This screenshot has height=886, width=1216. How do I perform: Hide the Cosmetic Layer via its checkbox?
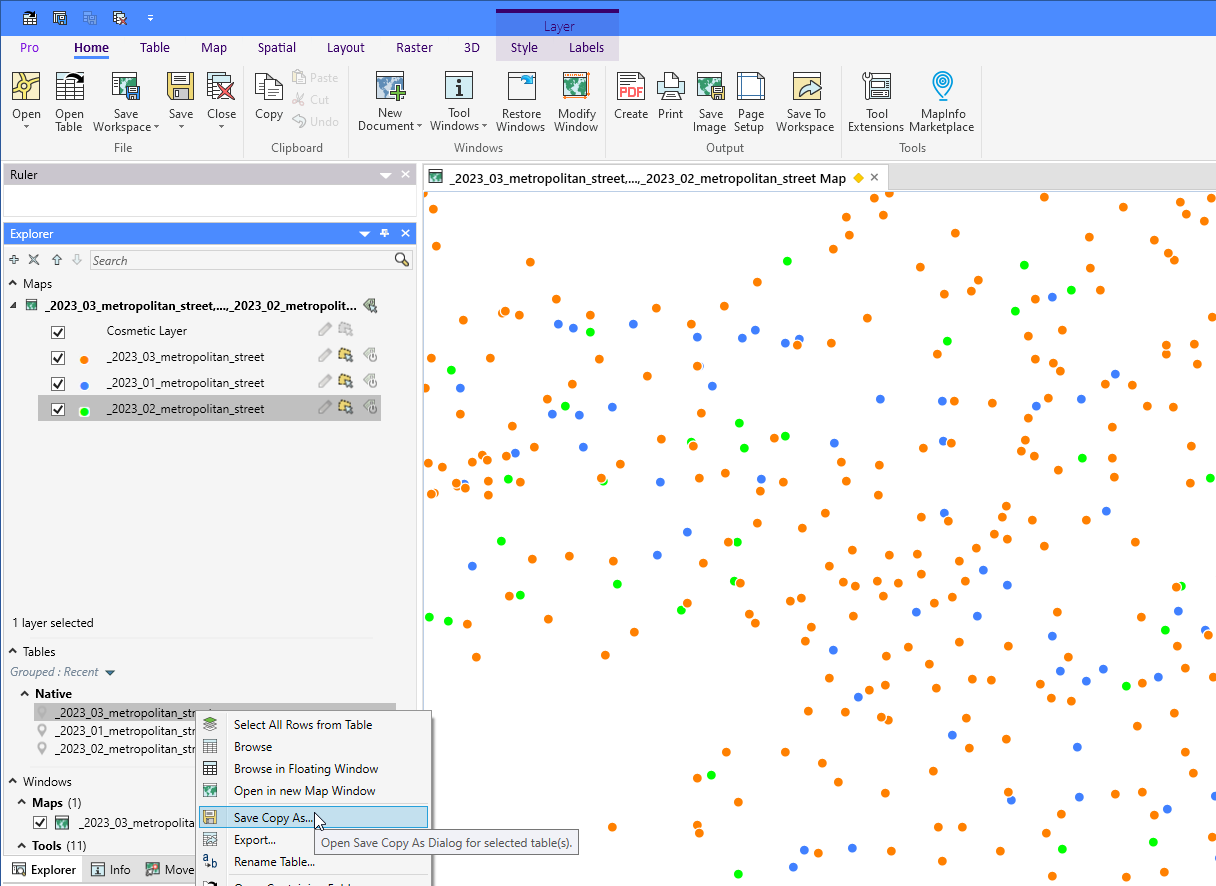[58, 331]
